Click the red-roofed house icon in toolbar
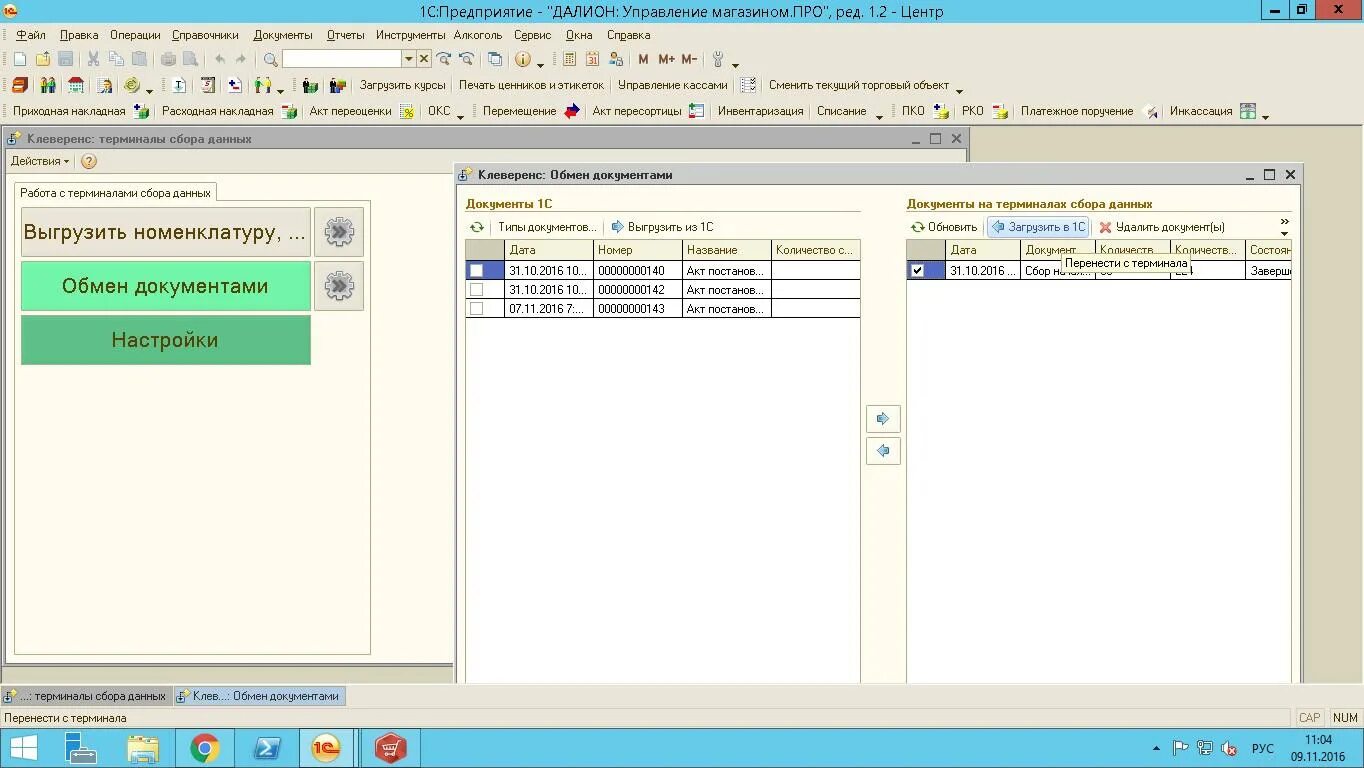1364x768 pixels. tap(76, 85)
